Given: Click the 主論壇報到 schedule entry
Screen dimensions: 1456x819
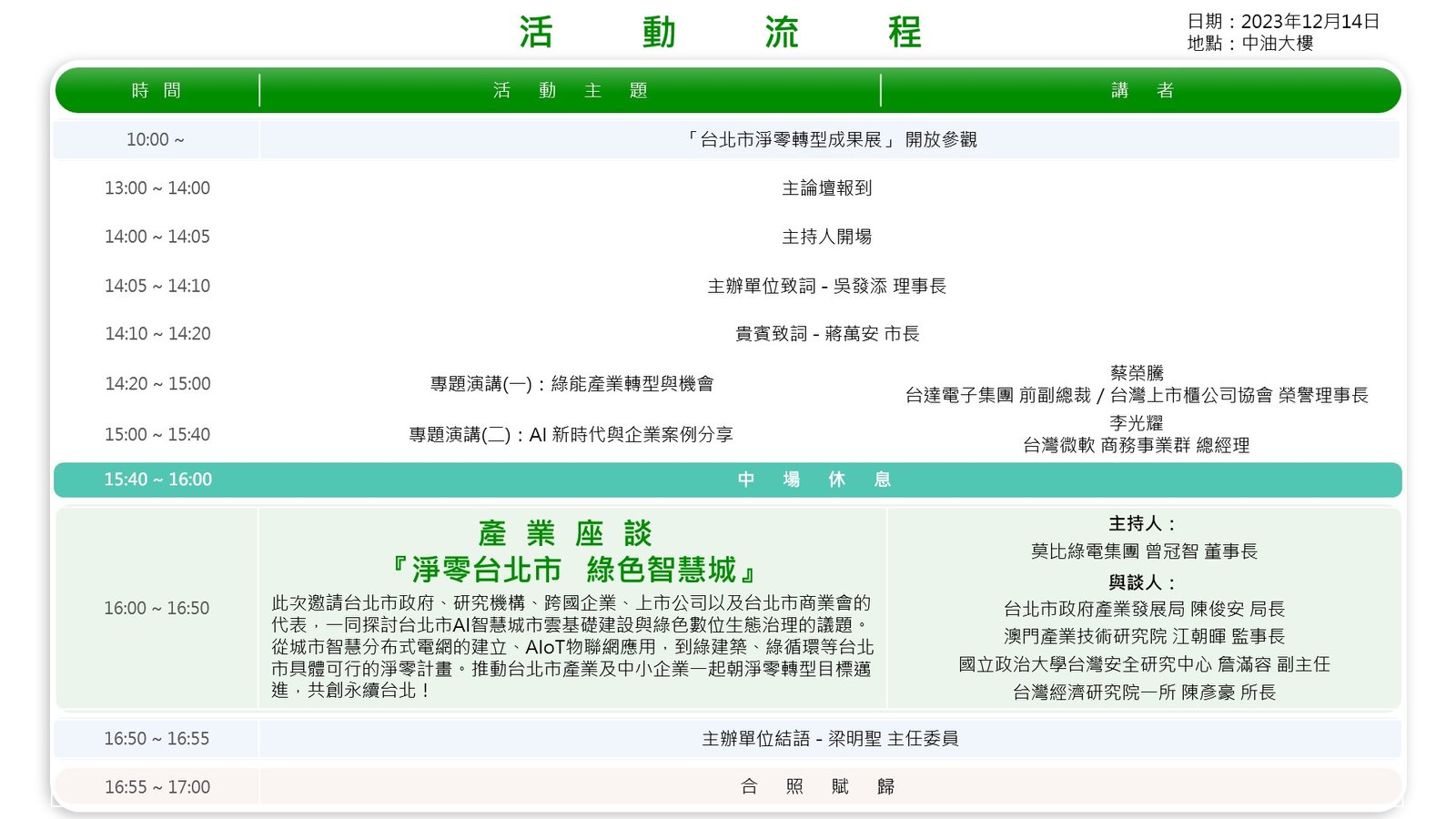Looking at the screenshot, I should (826, 188).
